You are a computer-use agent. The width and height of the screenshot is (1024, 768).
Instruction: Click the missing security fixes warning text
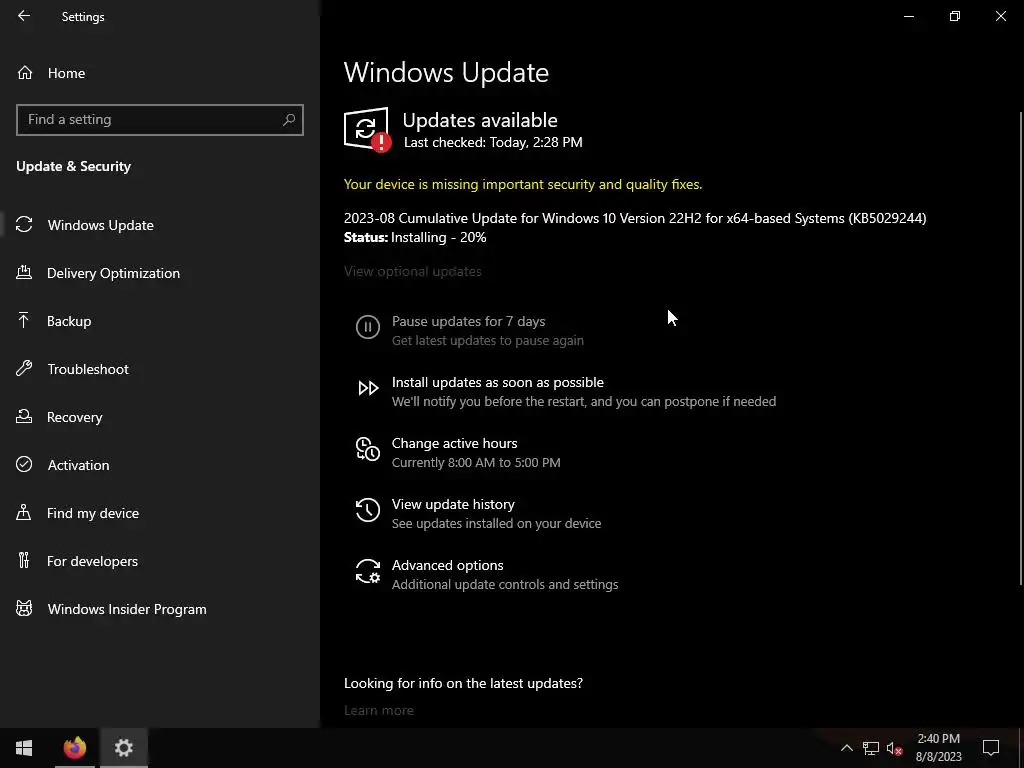coord(523,184)
